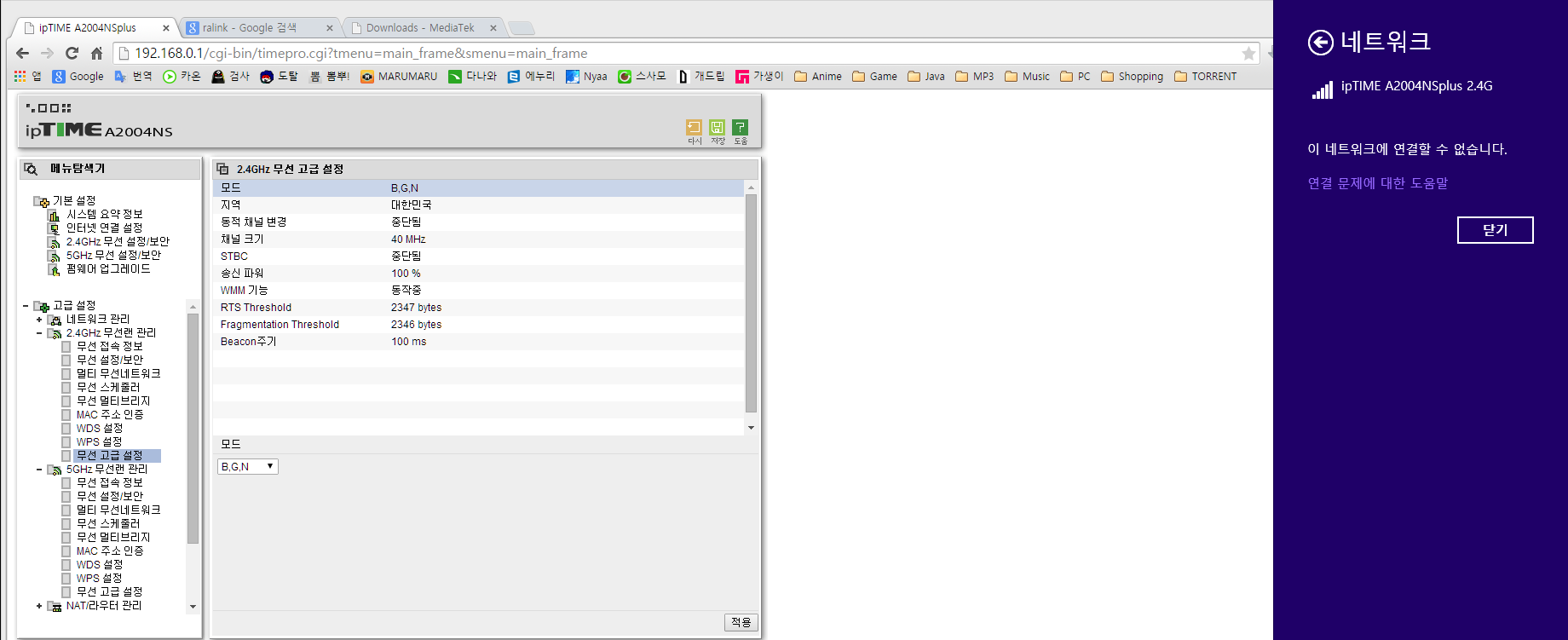
Task: Open the 다나와 bookmark
Action: (473, 77)
